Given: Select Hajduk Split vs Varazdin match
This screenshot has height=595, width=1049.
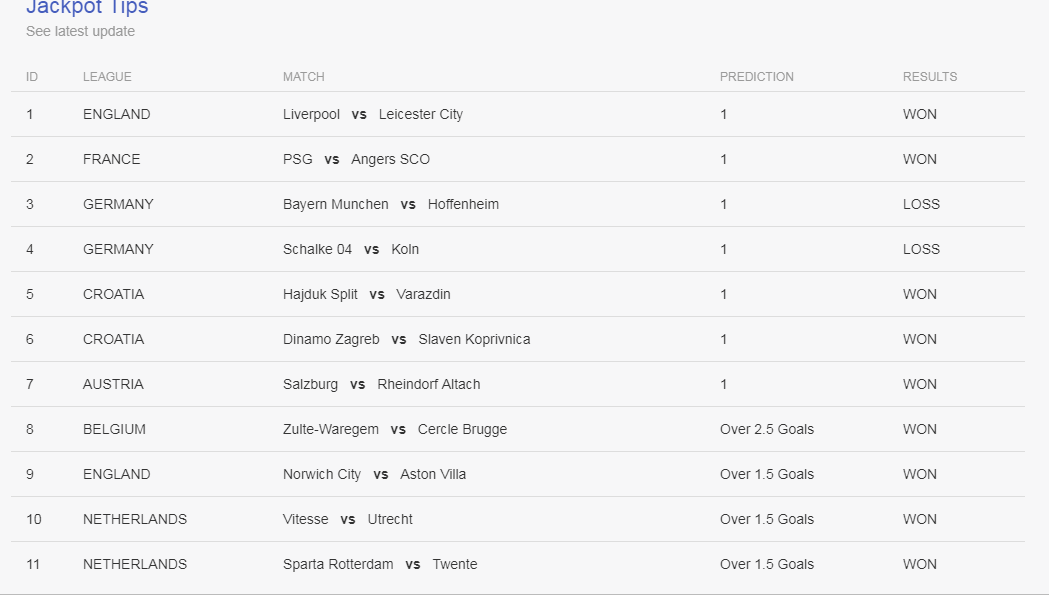Looking at the screenshot, I should [x=367, y=294].
